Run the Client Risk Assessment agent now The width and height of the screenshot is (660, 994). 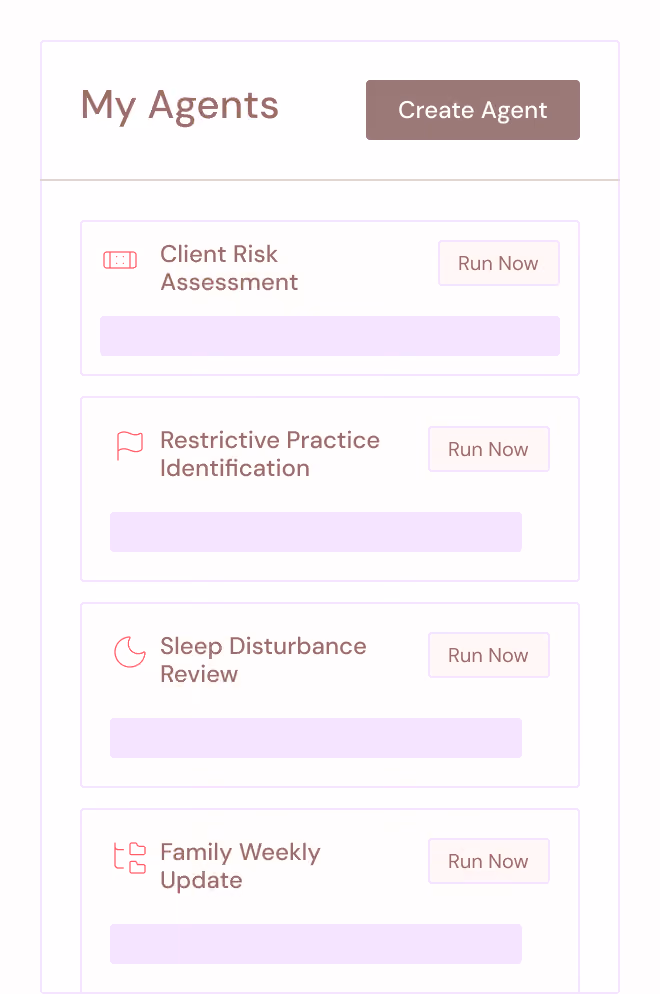498,263
